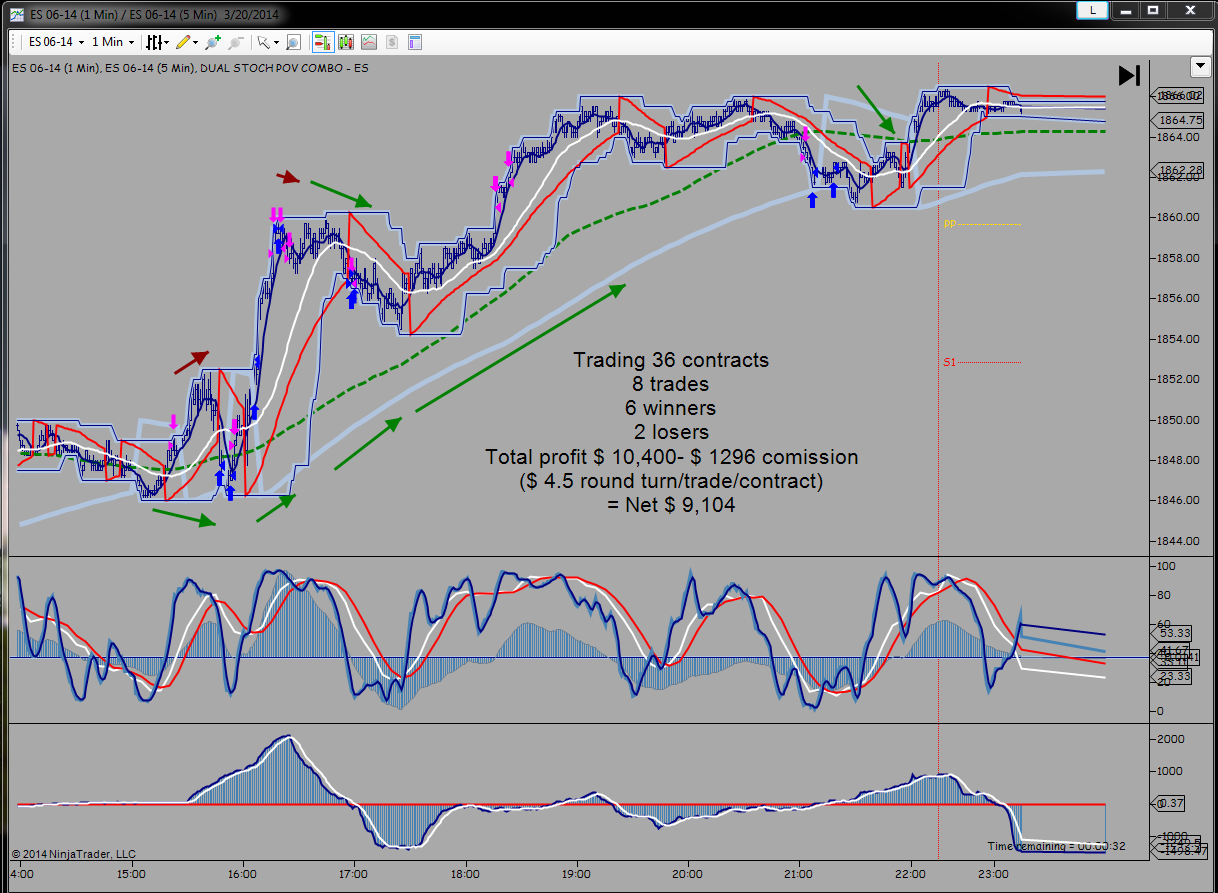Select the pointer cursor tool

263,42
